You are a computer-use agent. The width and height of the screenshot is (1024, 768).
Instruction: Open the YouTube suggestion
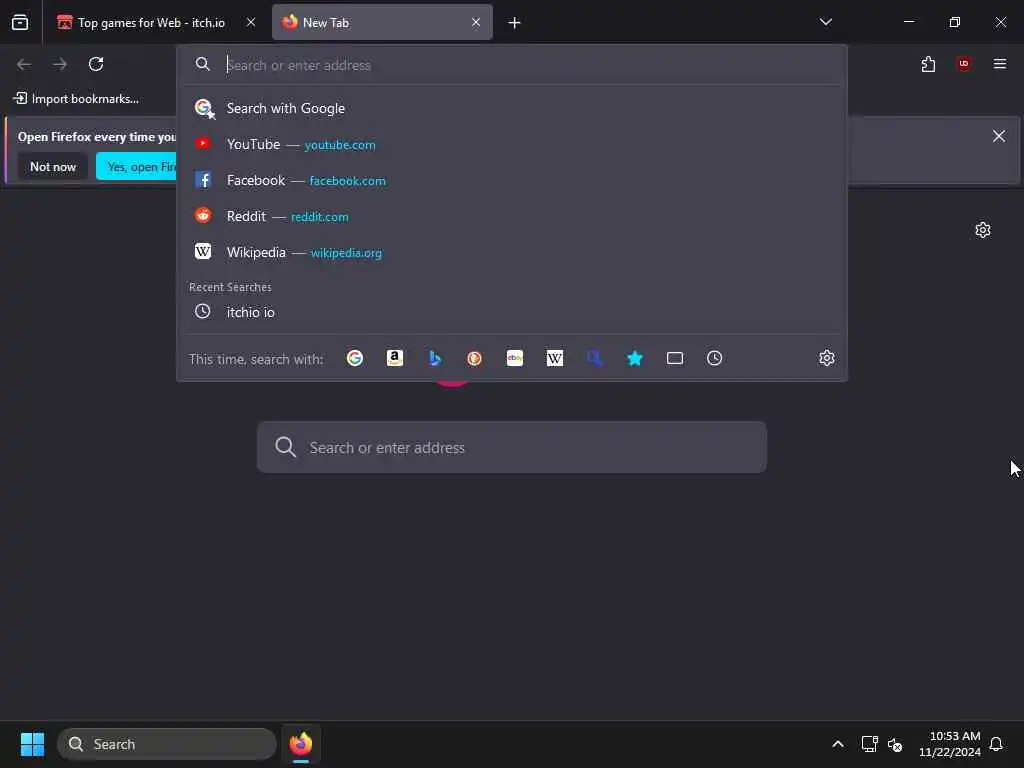pos(512,144)
